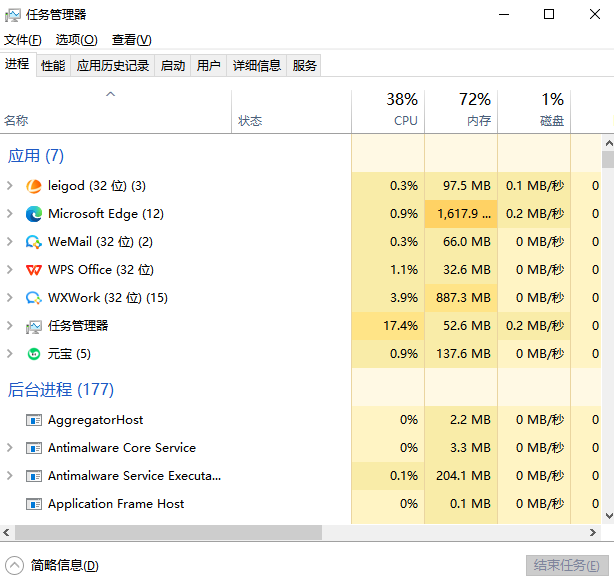Click the Antimalware Service Executable icon
Screen dimensions: 614x588
tap(34, 476)
